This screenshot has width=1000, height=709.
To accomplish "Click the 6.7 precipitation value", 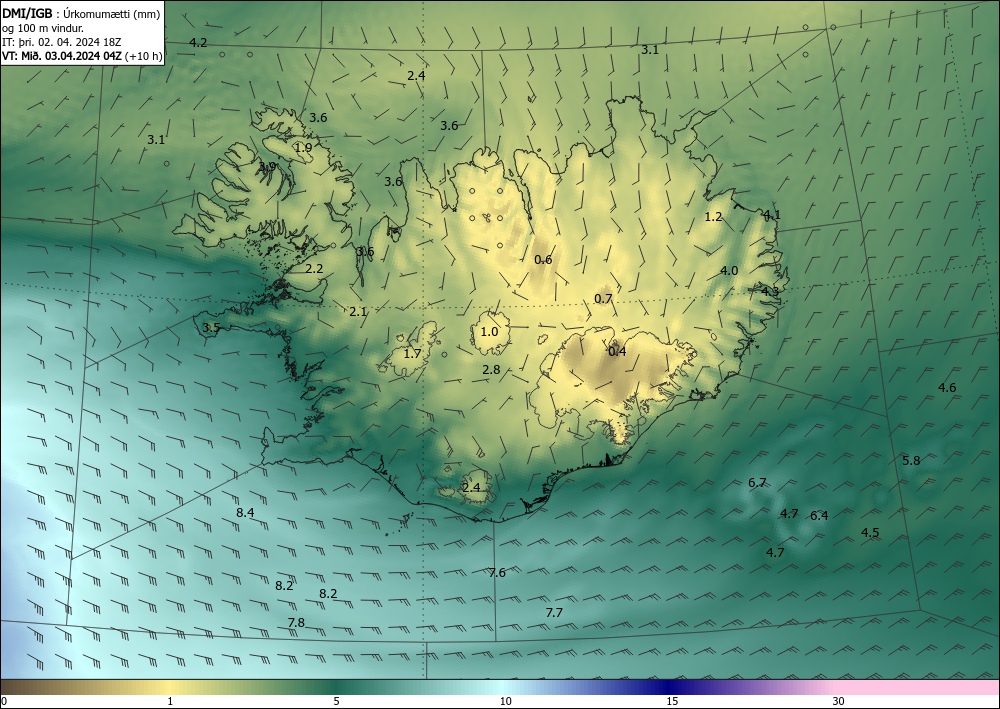I will (x=757, y=483).
